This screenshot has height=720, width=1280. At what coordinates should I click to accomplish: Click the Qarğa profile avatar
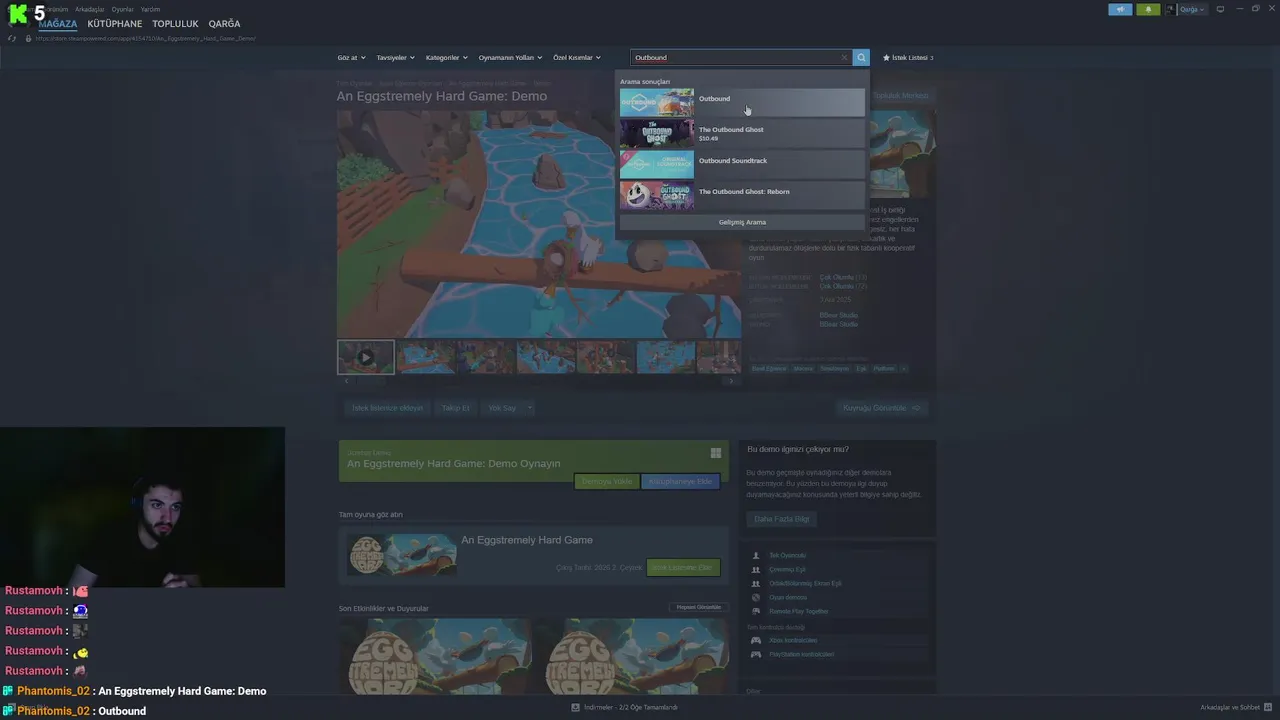pos(1171,9)
